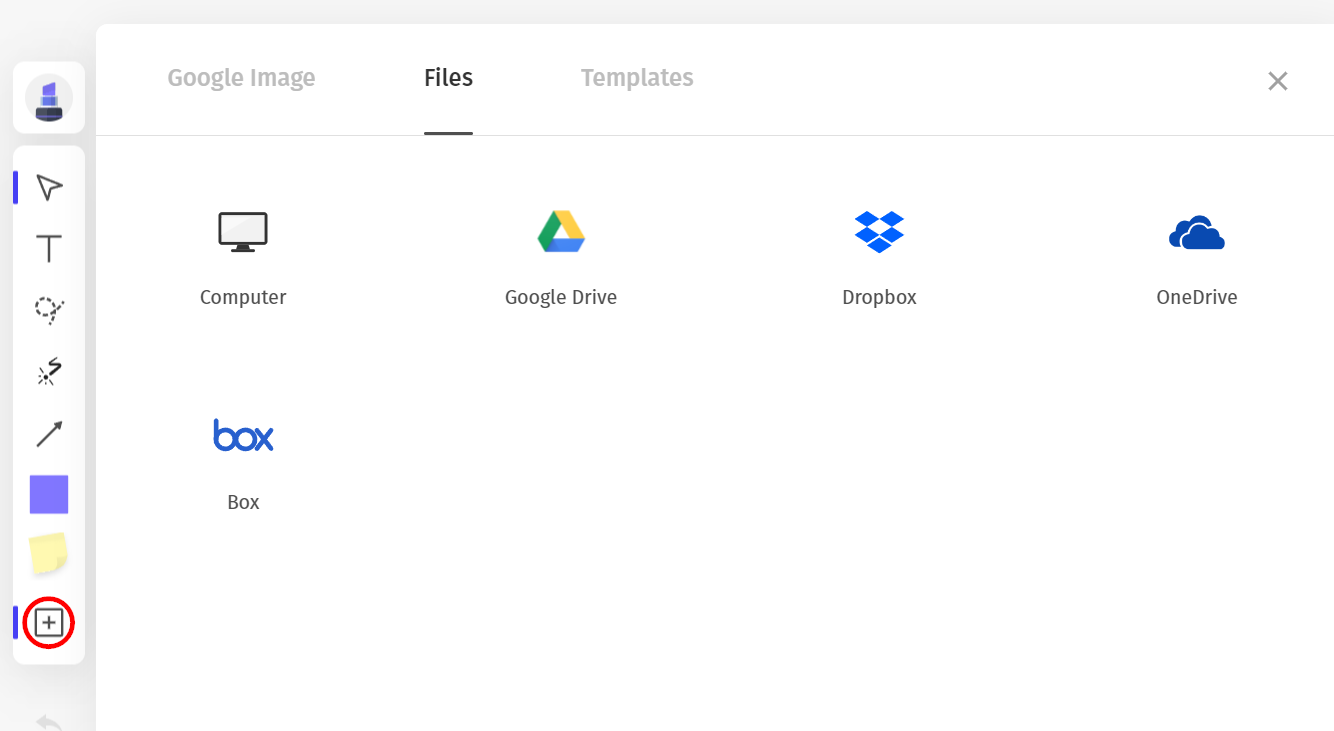
Task: Click the undo arrow below the toolbar
Action: [49, 721]
